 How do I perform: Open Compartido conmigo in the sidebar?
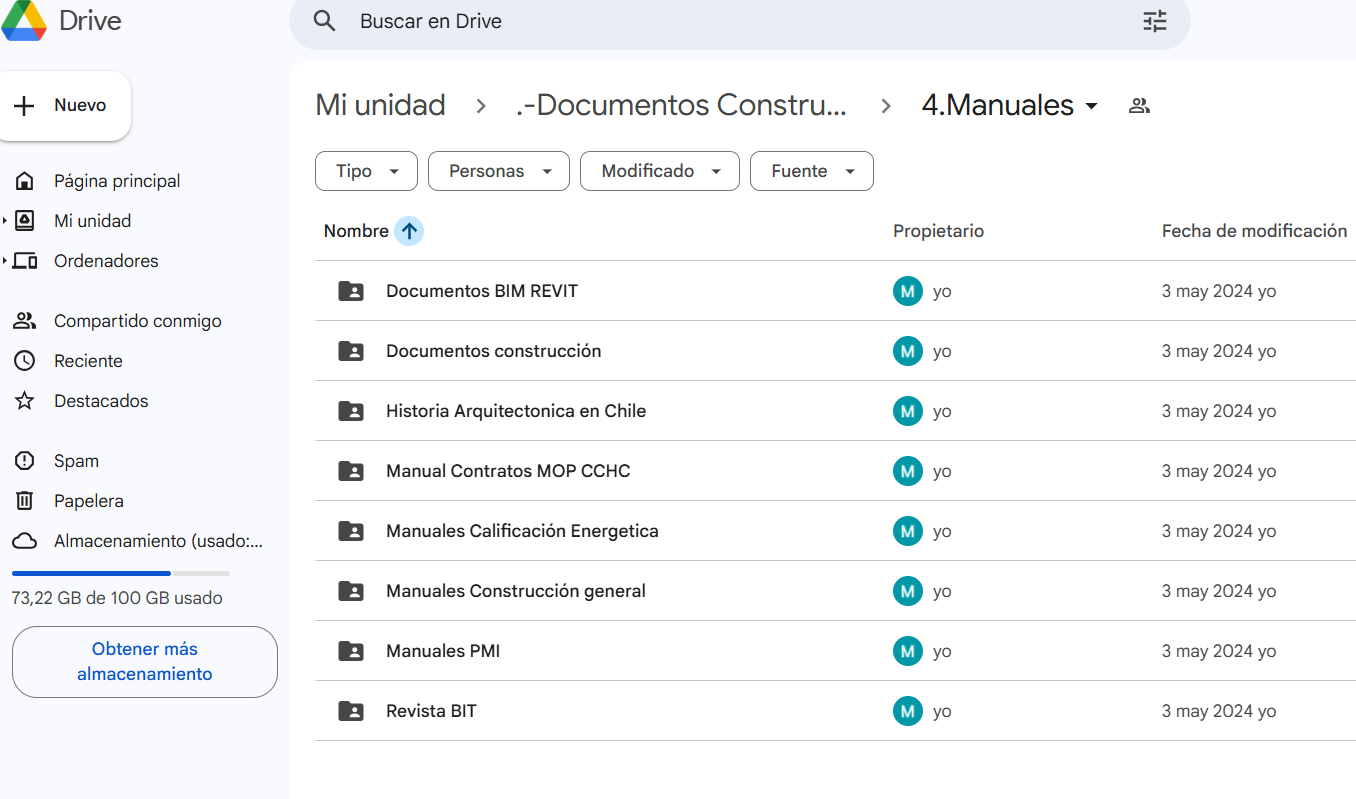[137, 320]
